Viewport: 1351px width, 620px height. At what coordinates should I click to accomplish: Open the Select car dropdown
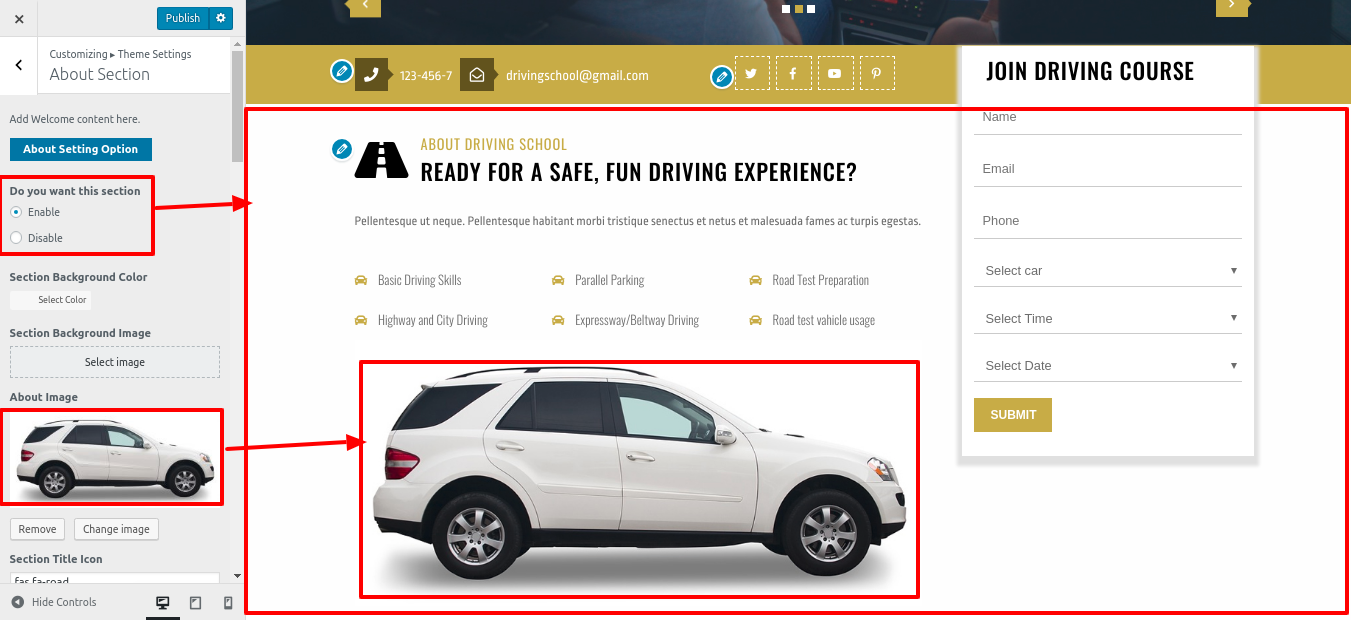click(x=1108, y=271)
